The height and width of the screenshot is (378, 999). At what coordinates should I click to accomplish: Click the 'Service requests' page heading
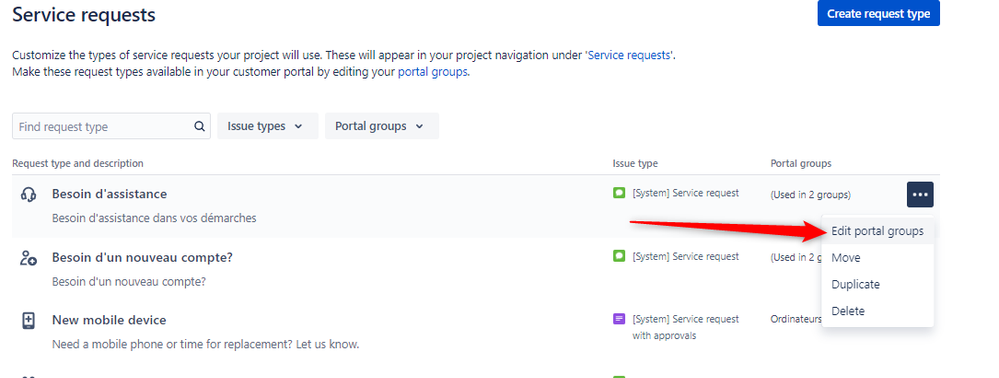pos(84,14)
